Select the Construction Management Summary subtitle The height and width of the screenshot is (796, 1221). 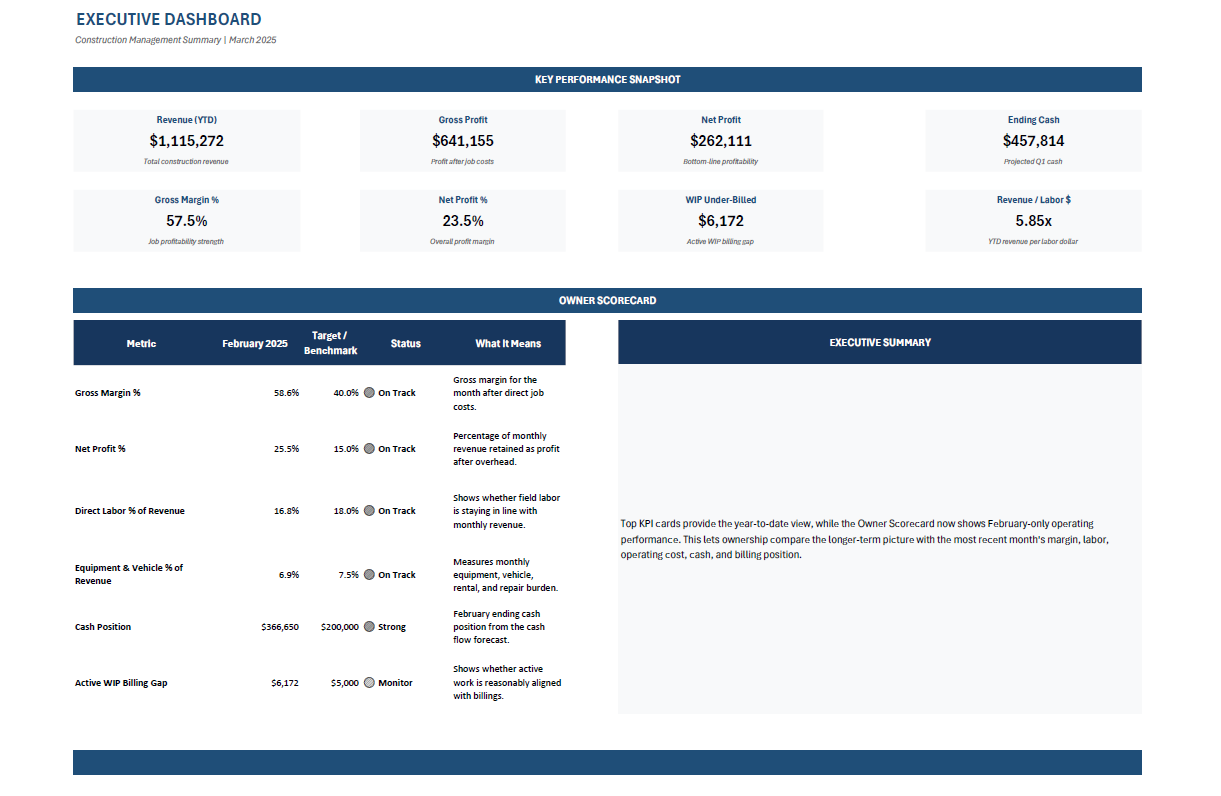pos(176,40)
